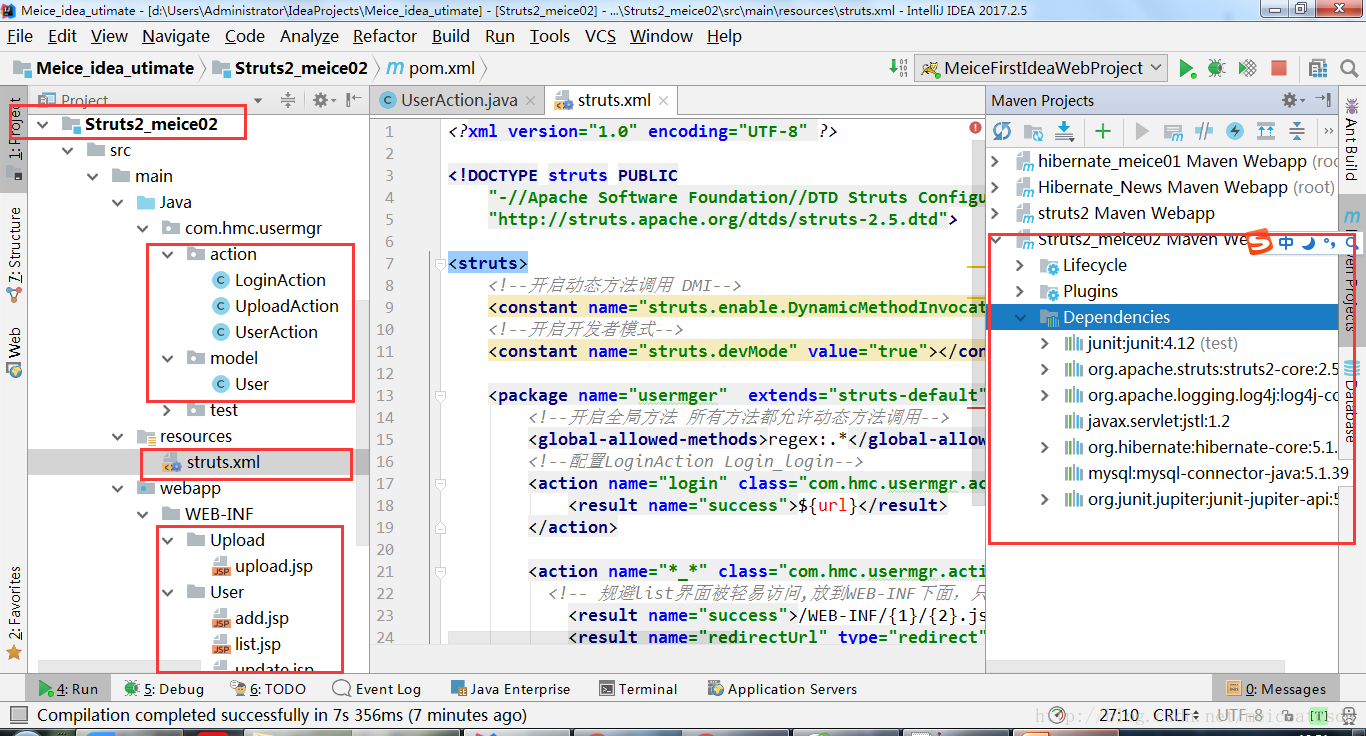Stop the running process with red square
1366x736 pixels.
point(1278,68)
